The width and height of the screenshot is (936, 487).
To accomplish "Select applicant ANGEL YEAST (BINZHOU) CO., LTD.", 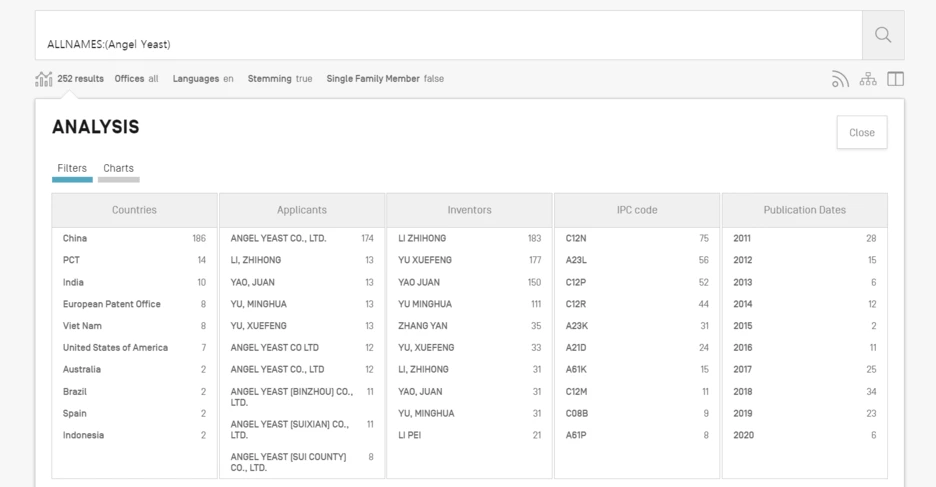I will tap(302, 397).
